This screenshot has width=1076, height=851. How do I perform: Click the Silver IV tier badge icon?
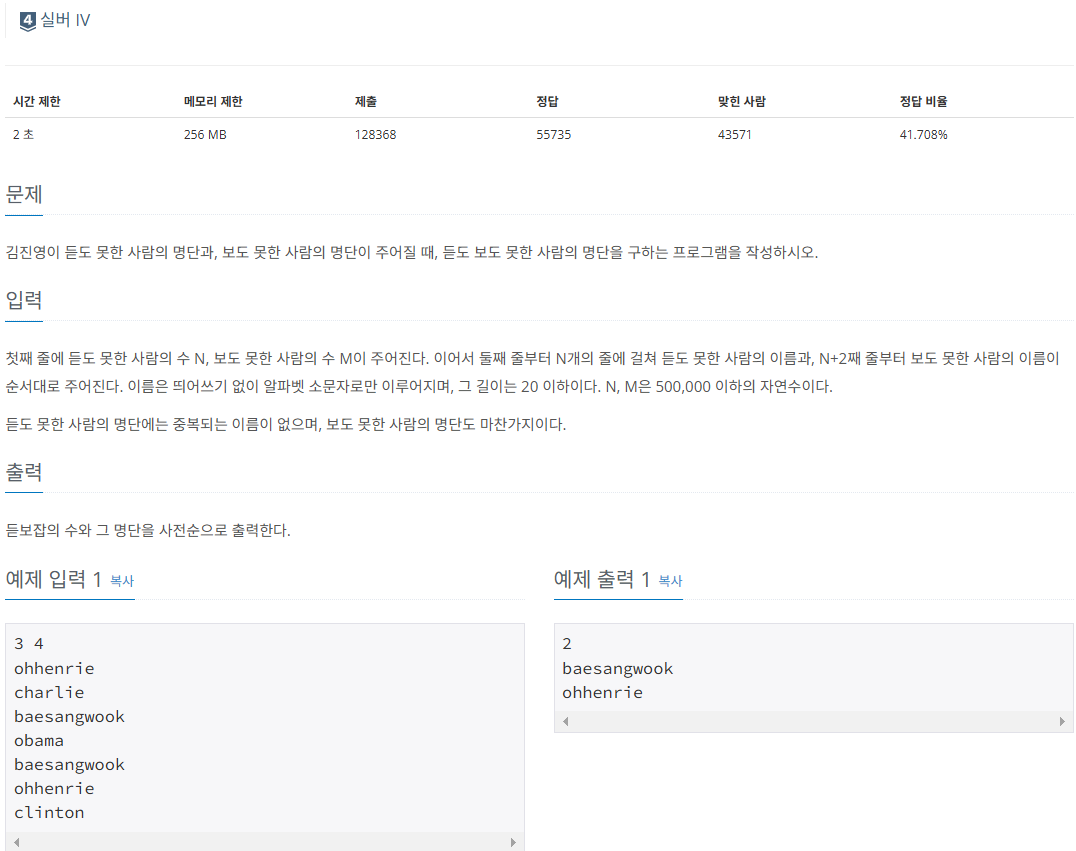[x=27, y=18]
